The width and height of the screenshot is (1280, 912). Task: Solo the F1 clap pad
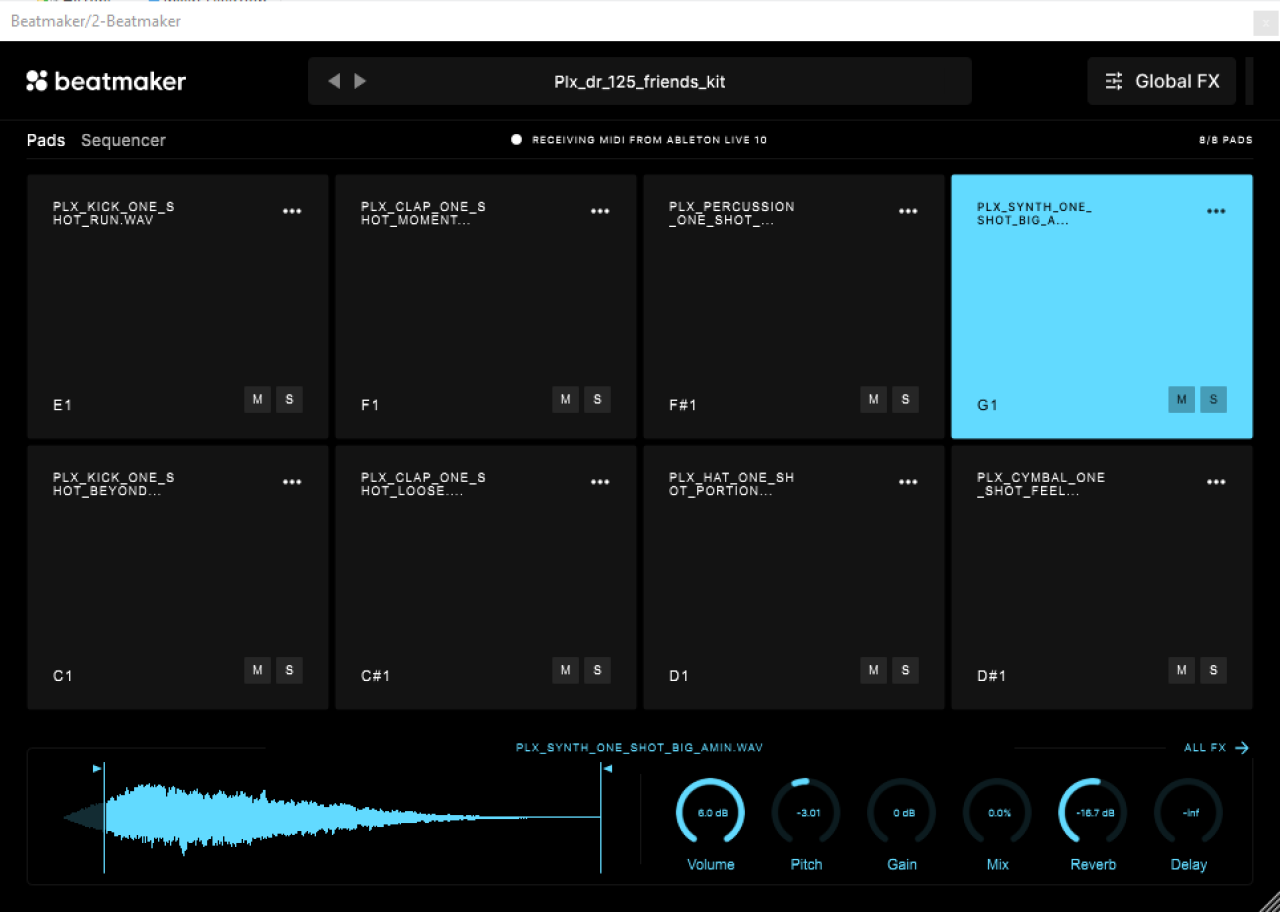pyautogui.click(x=597, y=399)
